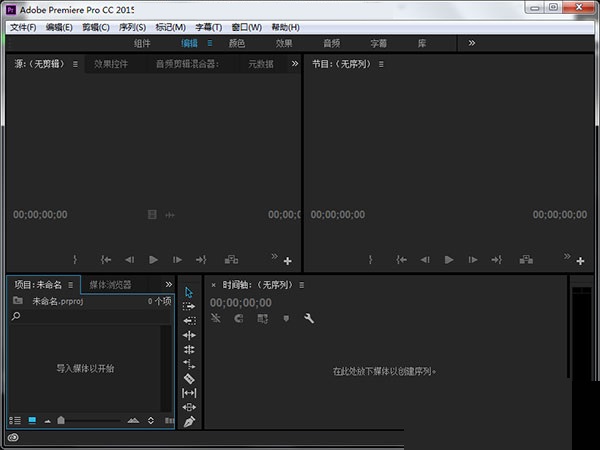Adjust the project thumbnail zoom slider
Viewport: 600px width, 450px height.
coord(61,420)
